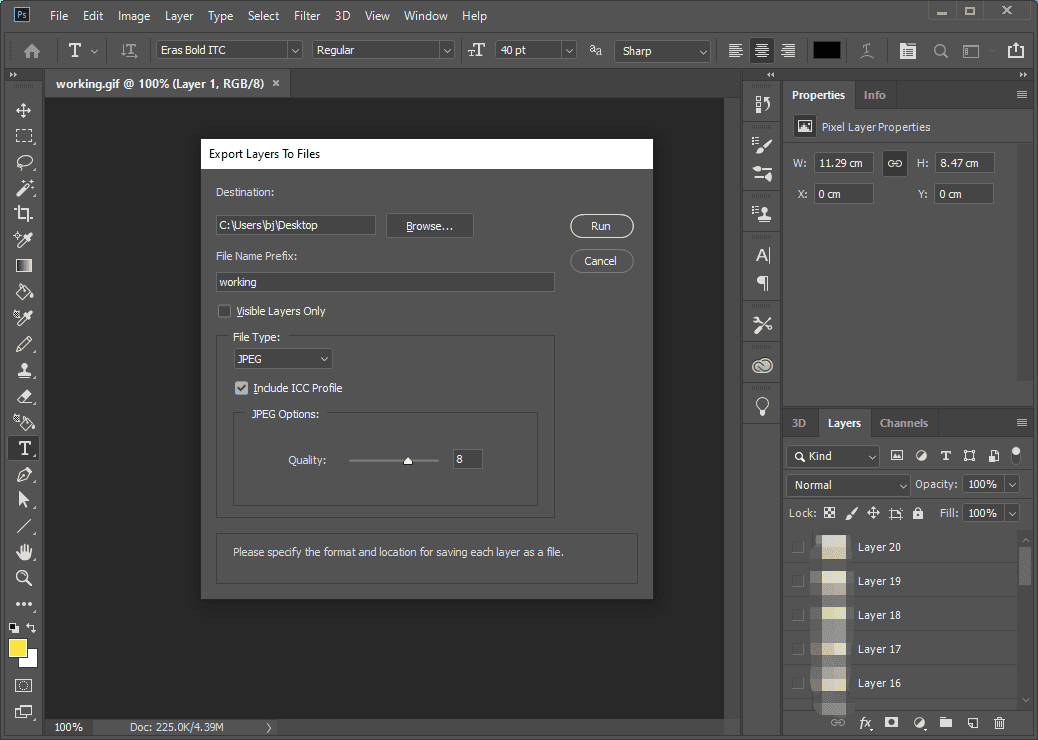Image resolution: width=1038 pixels, height=740 pixels.
Task: Click the Add layer style (fx) icon
Action: point(866,722)
